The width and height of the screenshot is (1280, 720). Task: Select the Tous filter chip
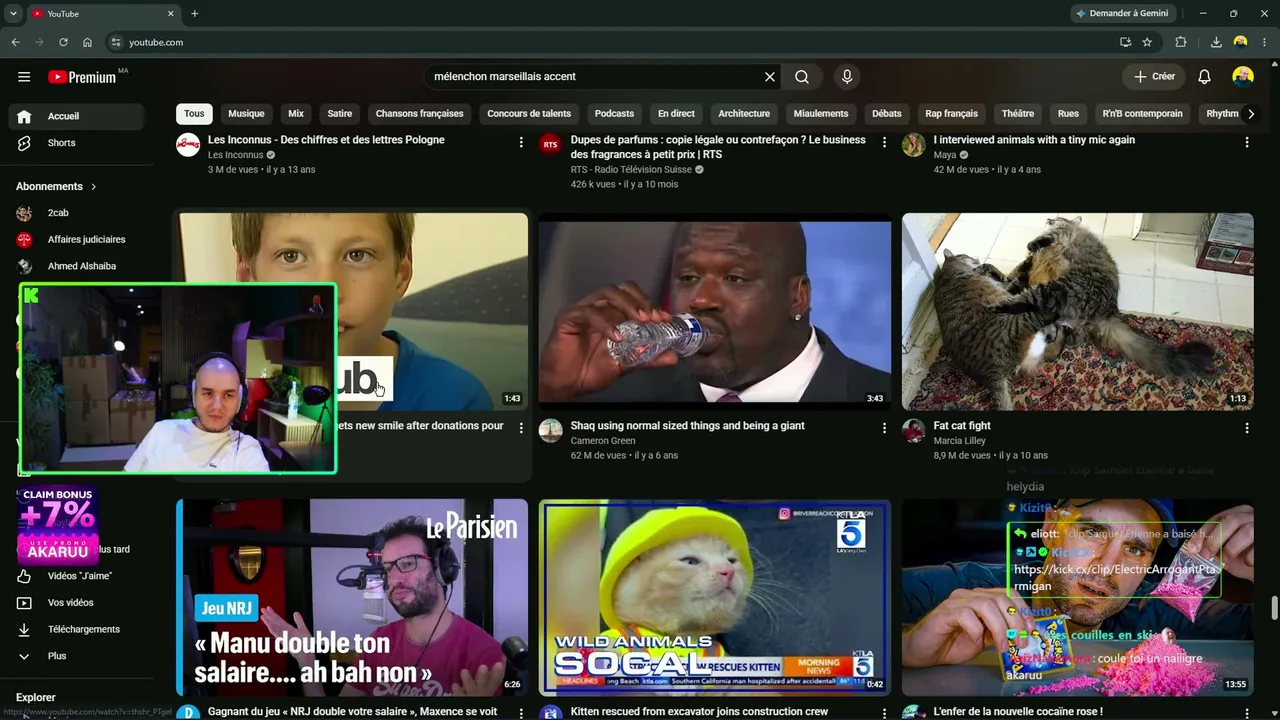(x=194, y=114)
